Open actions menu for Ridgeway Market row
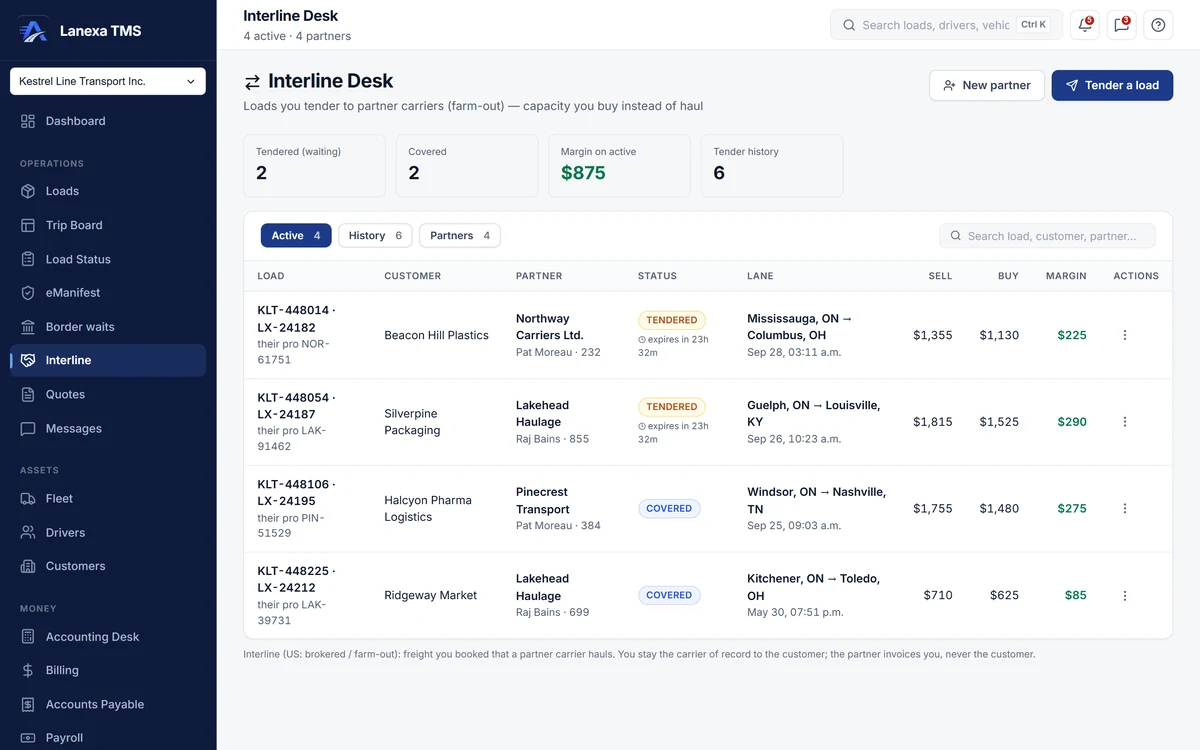This screenshot has width=1200, height=750. tap(1125, 595)
